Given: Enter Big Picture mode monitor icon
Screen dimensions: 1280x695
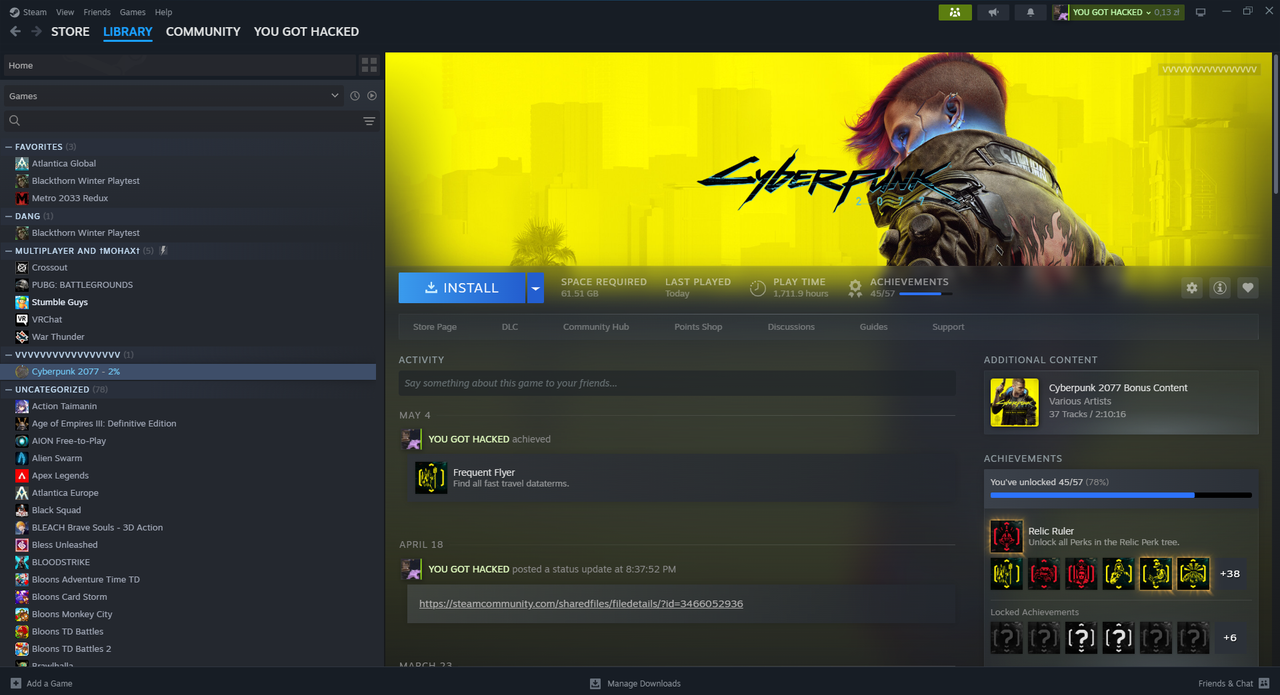Looking at the screenshot, I should (1201, 12).
